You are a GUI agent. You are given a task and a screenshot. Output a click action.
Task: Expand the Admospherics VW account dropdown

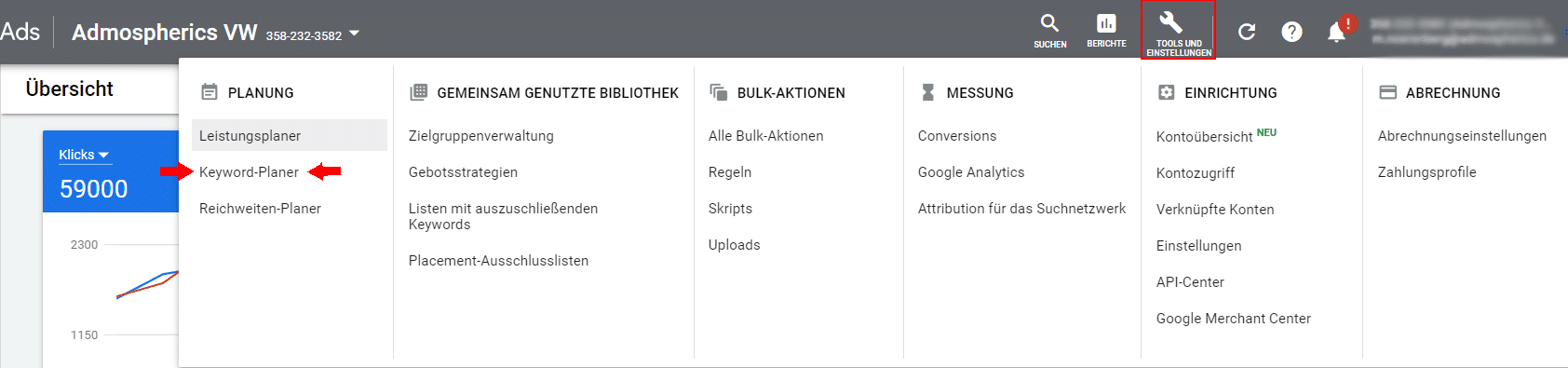click(x=354, y=34)
